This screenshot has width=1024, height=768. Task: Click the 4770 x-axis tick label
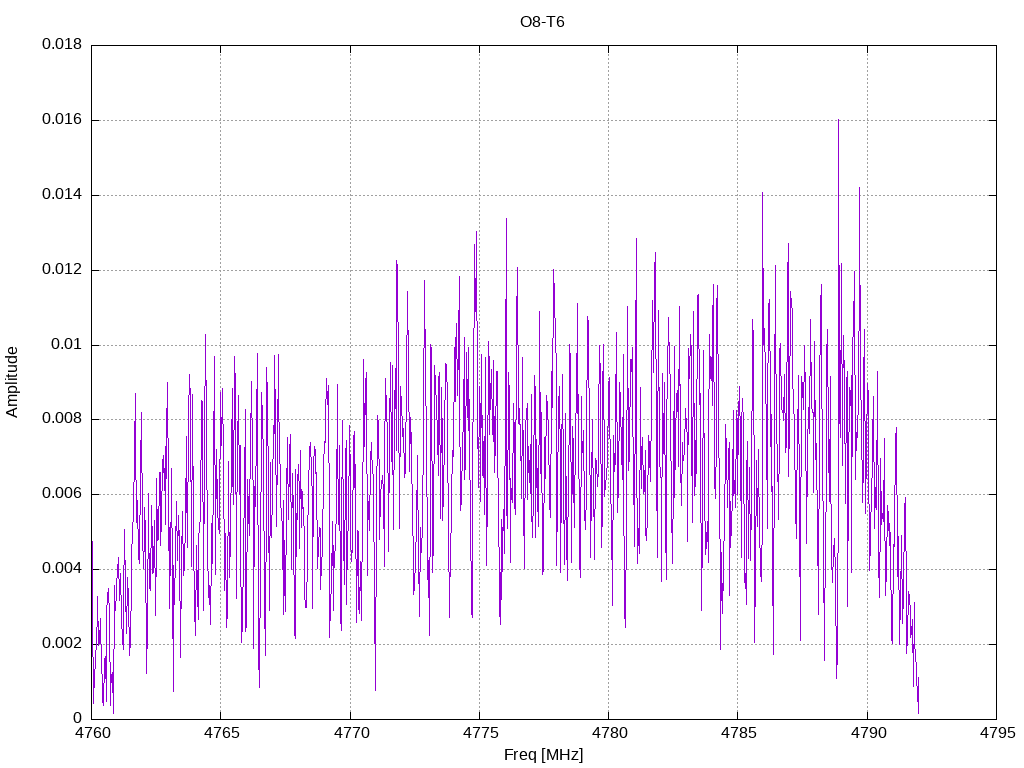351,733
